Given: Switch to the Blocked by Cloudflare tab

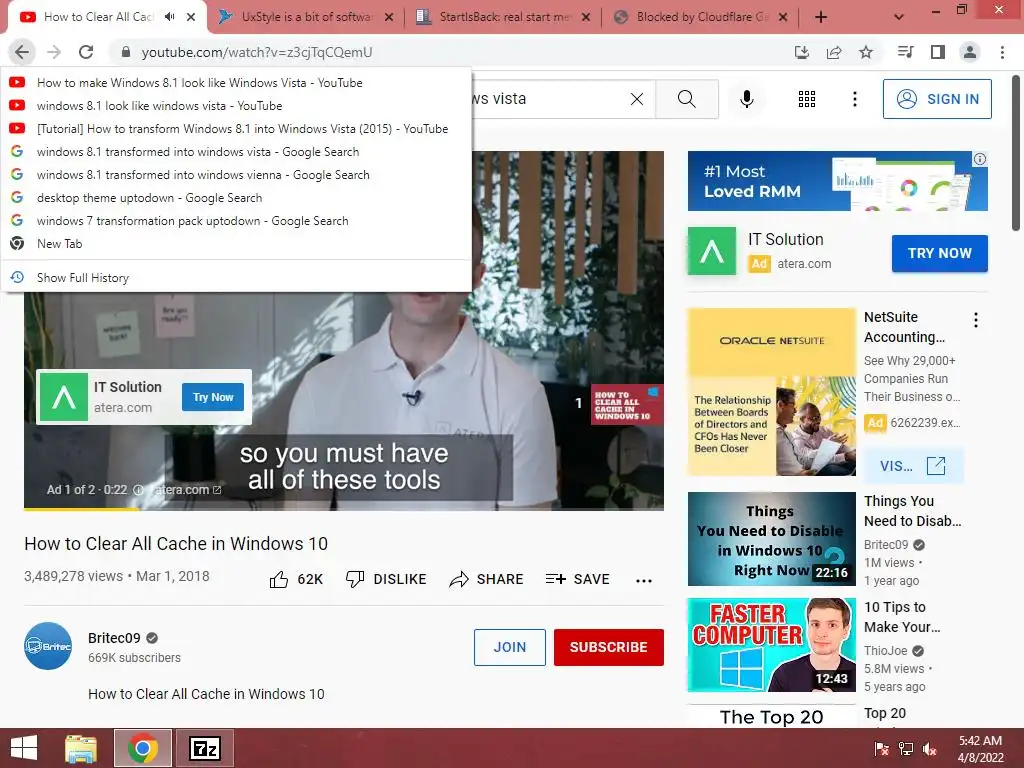Looking at the screenshot, I should [700, 17].
